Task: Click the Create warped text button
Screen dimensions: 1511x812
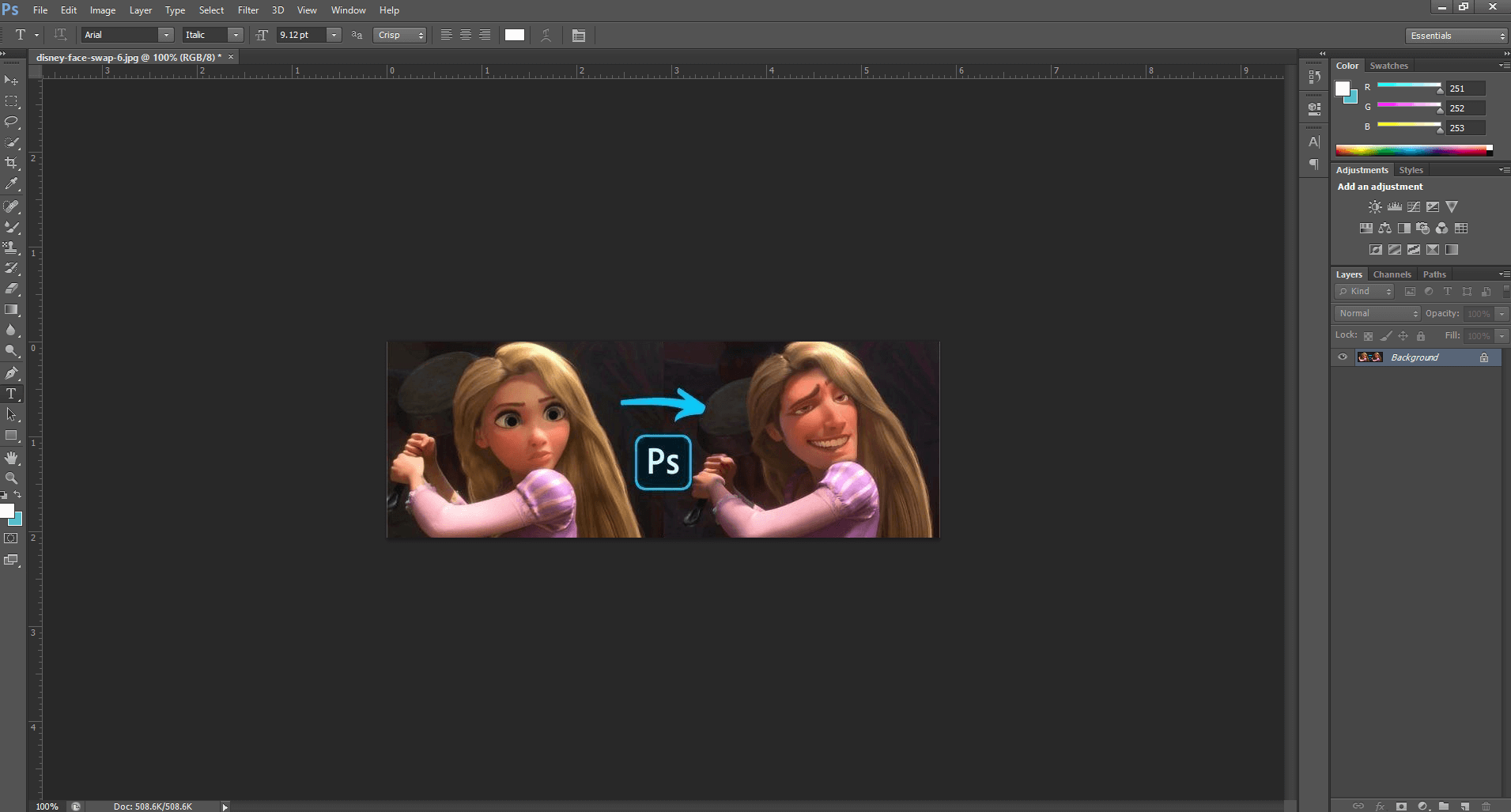Action: point(546,36)
